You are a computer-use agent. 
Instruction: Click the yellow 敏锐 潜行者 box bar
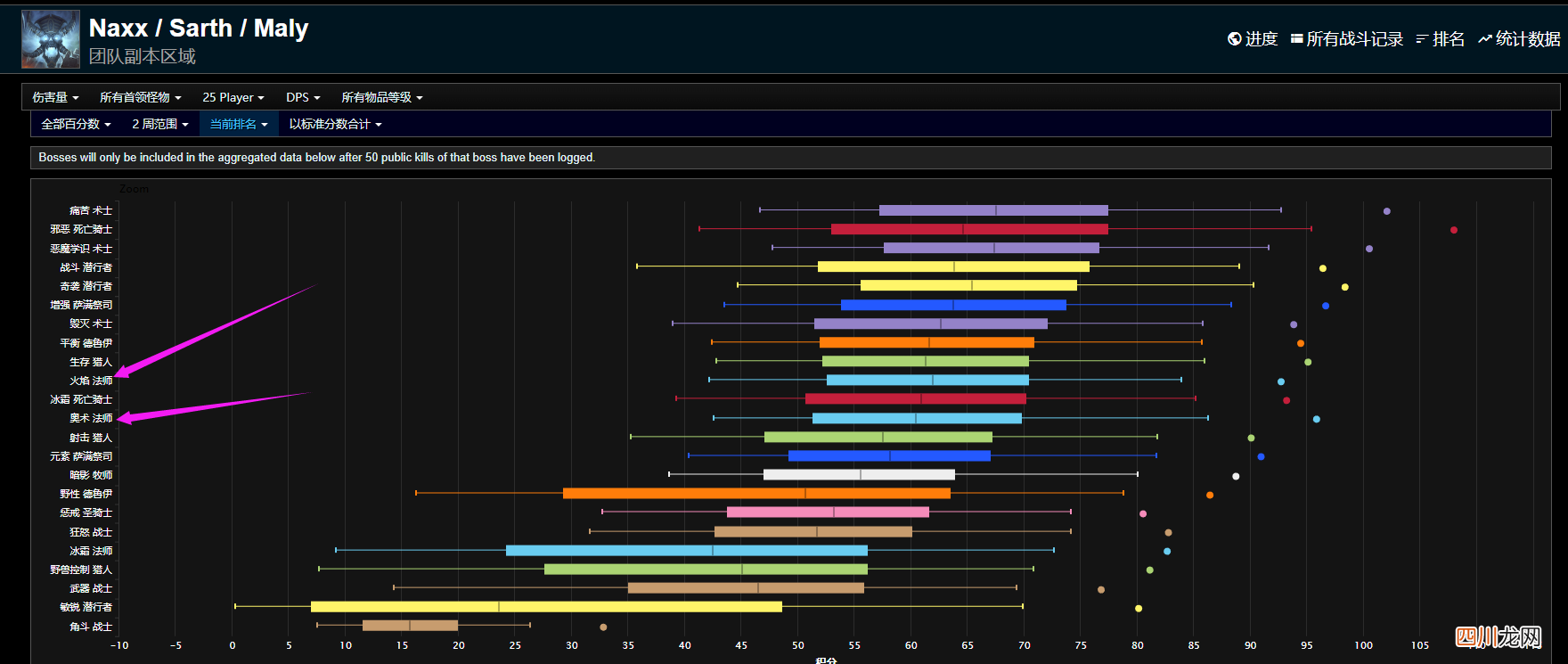[546, 607]
